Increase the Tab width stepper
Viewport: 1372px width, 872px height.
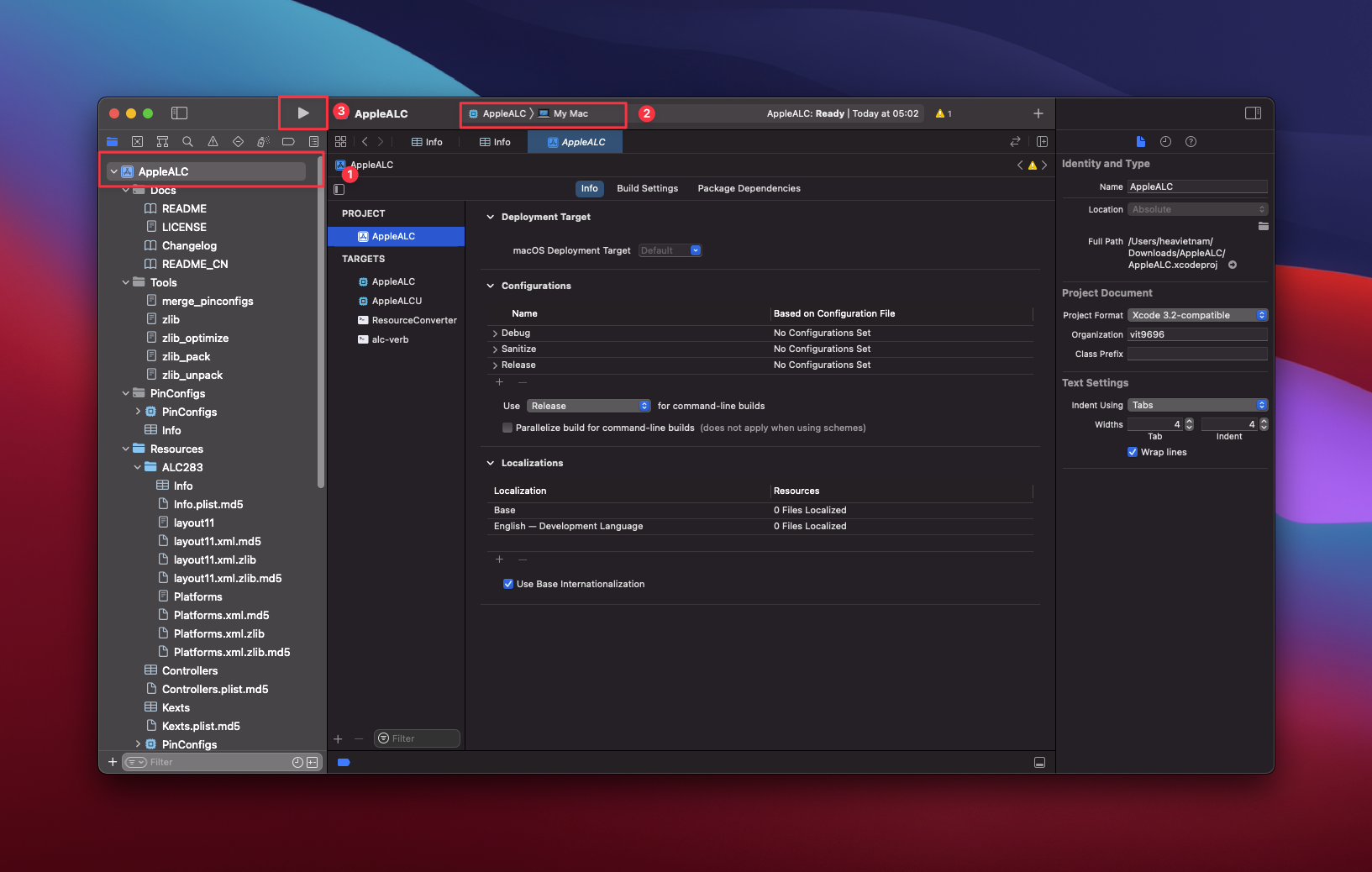tap(1189, 421)
